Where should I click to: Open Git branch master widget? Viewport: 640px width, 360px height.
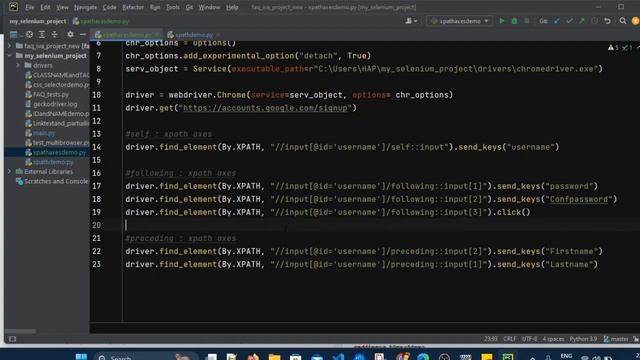pos(616,339)
